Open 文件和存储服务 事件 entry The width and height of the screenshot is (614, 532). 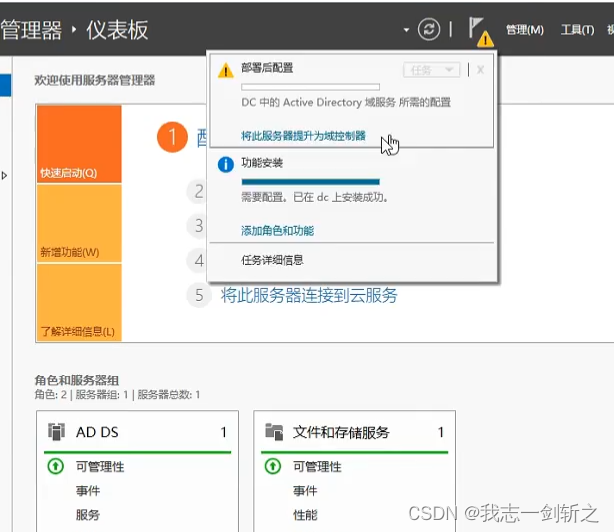click(x=305, y=491)
